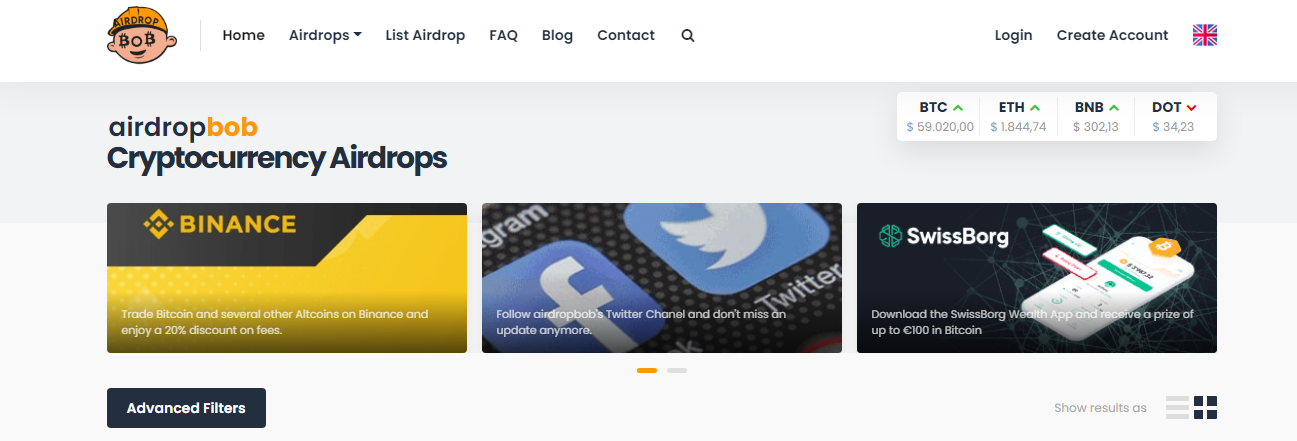This screenshot has width=1297, height=441.
Task: Click the DOT price ticker
Action: 1173,116
